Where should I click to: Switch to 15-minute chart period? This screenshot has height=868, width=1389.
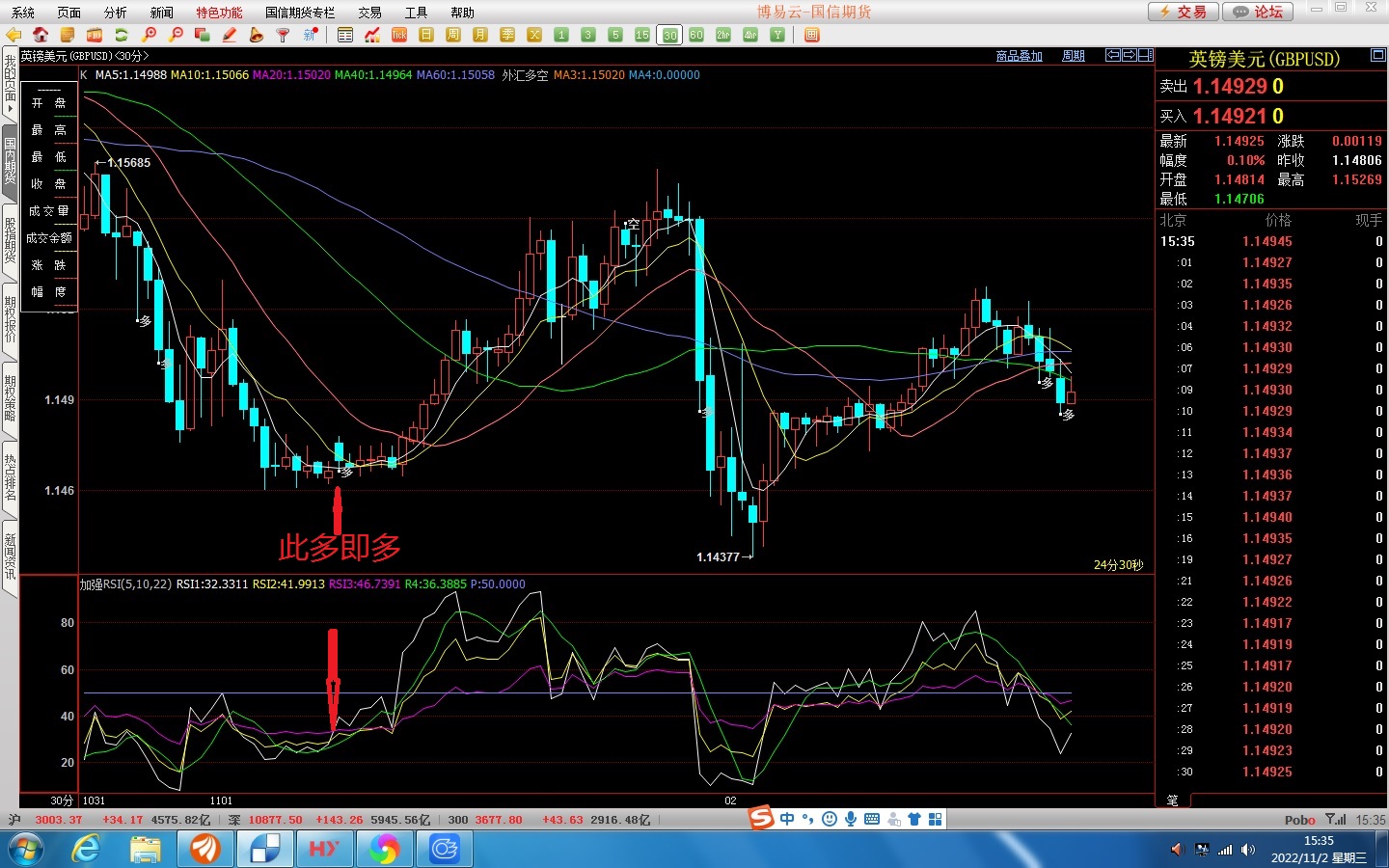click(x=642, y=35)
